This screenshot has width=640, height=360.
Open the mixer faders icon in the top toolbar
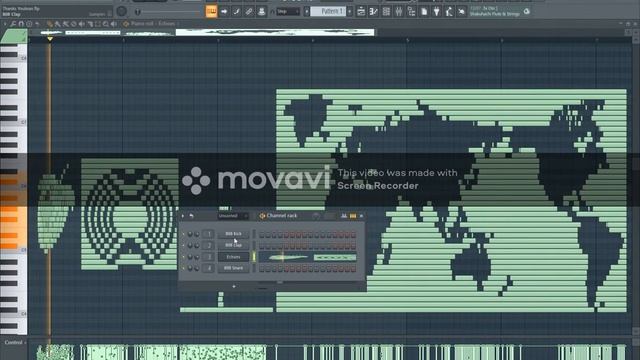tap(399, 12)
